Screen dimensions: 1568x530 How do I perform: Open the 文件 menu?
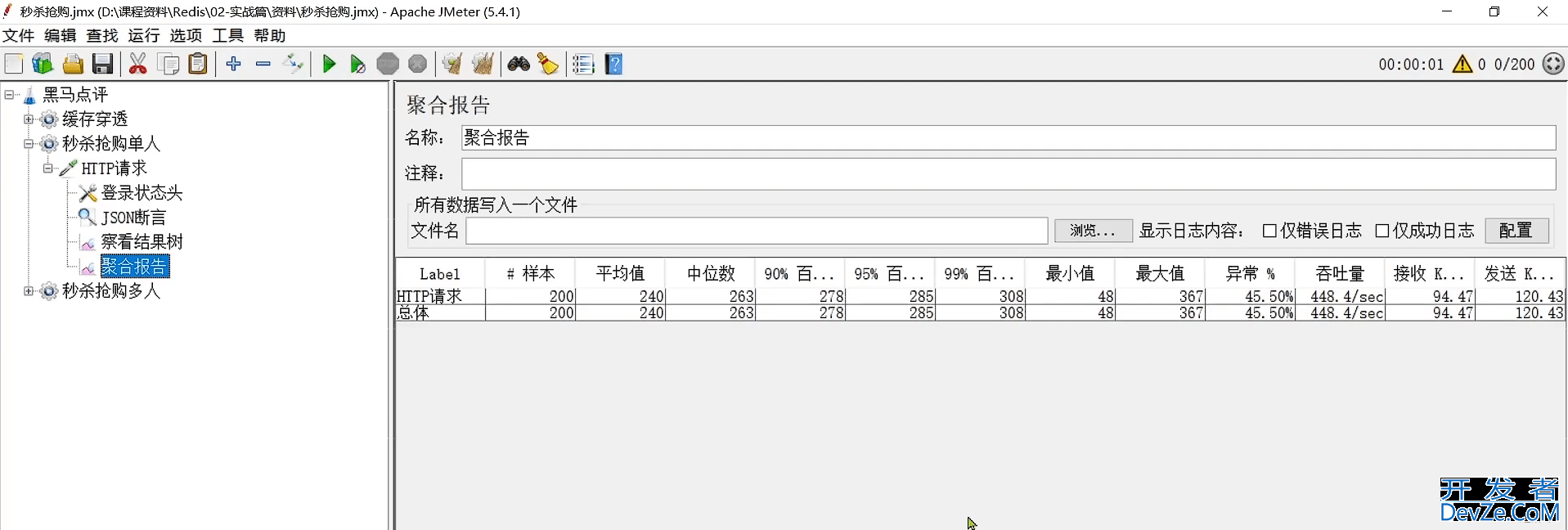(x=18, y=35)
